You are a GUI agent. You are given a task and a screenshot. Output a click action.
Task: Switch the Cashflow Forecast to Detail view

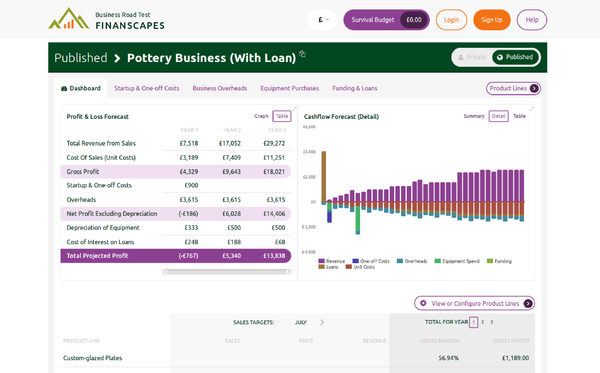[x=499, y=116]
